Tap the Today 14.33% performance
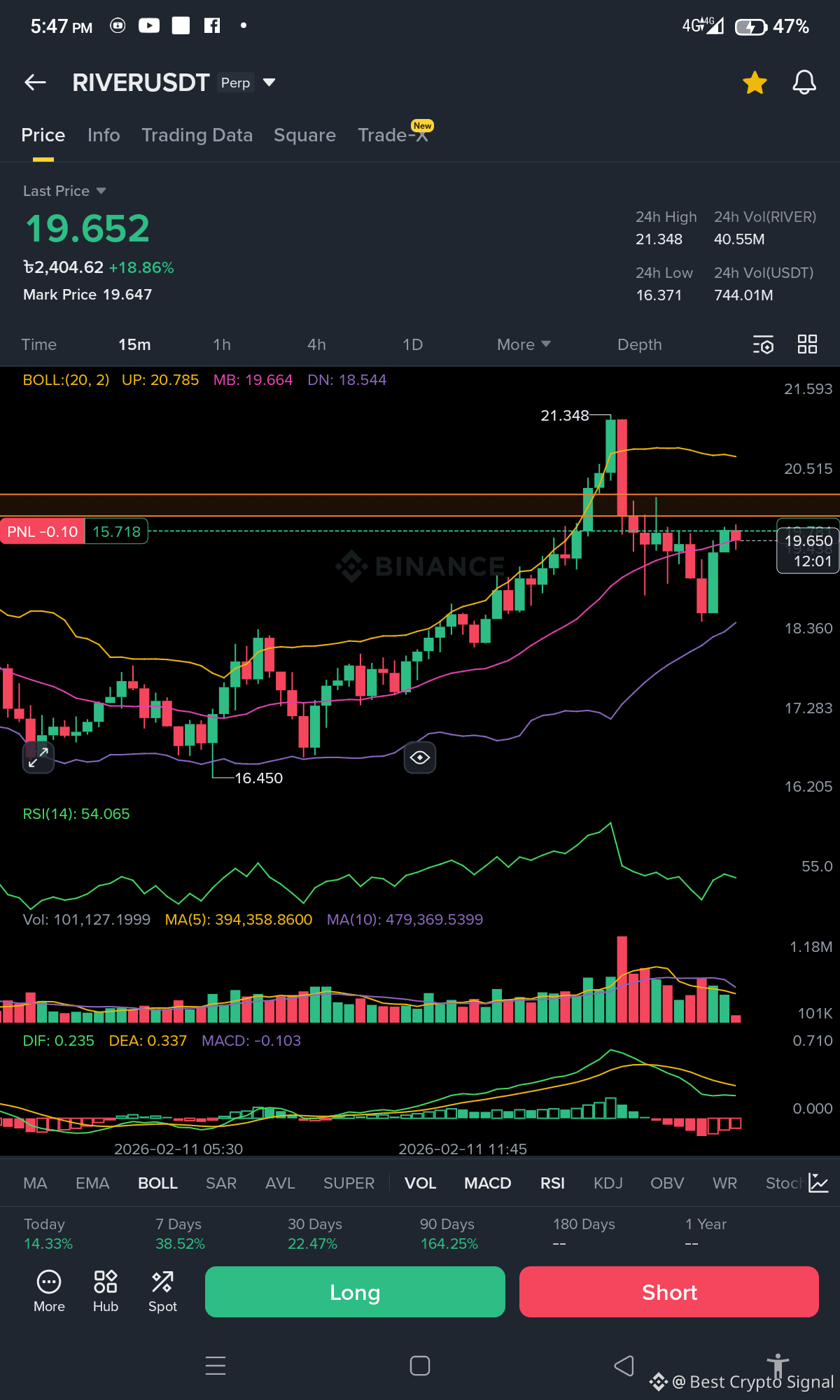 tap(48, 1234)
